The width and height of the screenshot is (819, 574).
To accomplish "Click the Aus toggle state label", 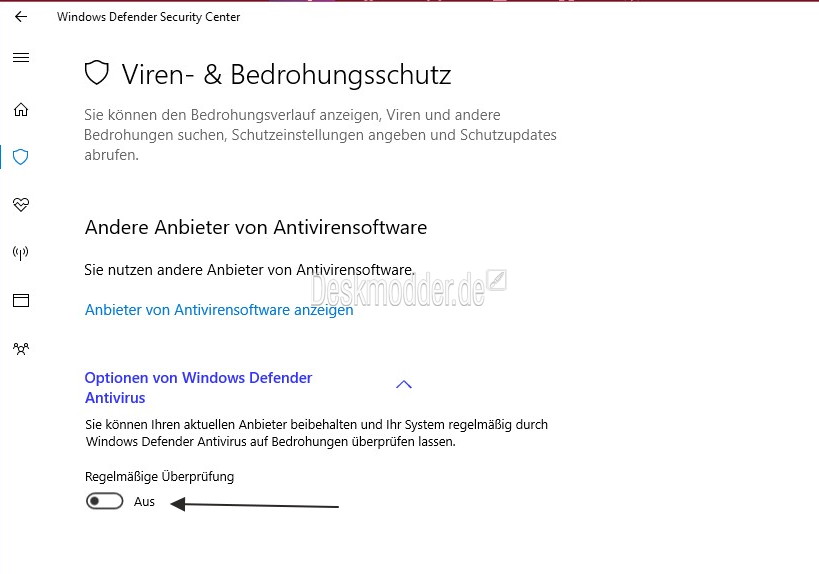I will [x=144, y=501].
